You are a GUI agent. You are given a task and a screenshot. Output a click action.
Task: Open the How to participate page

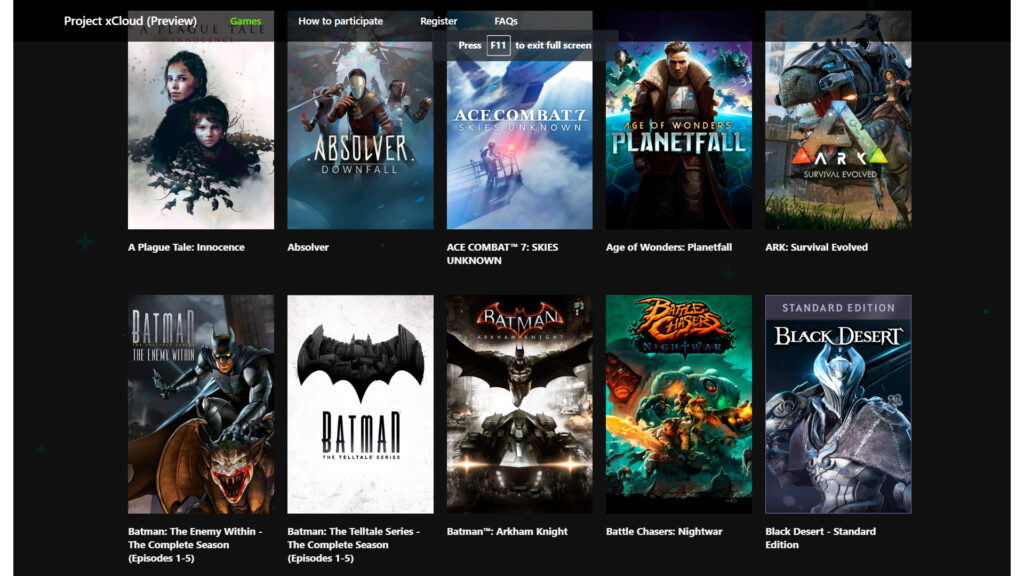pos(340,21)
